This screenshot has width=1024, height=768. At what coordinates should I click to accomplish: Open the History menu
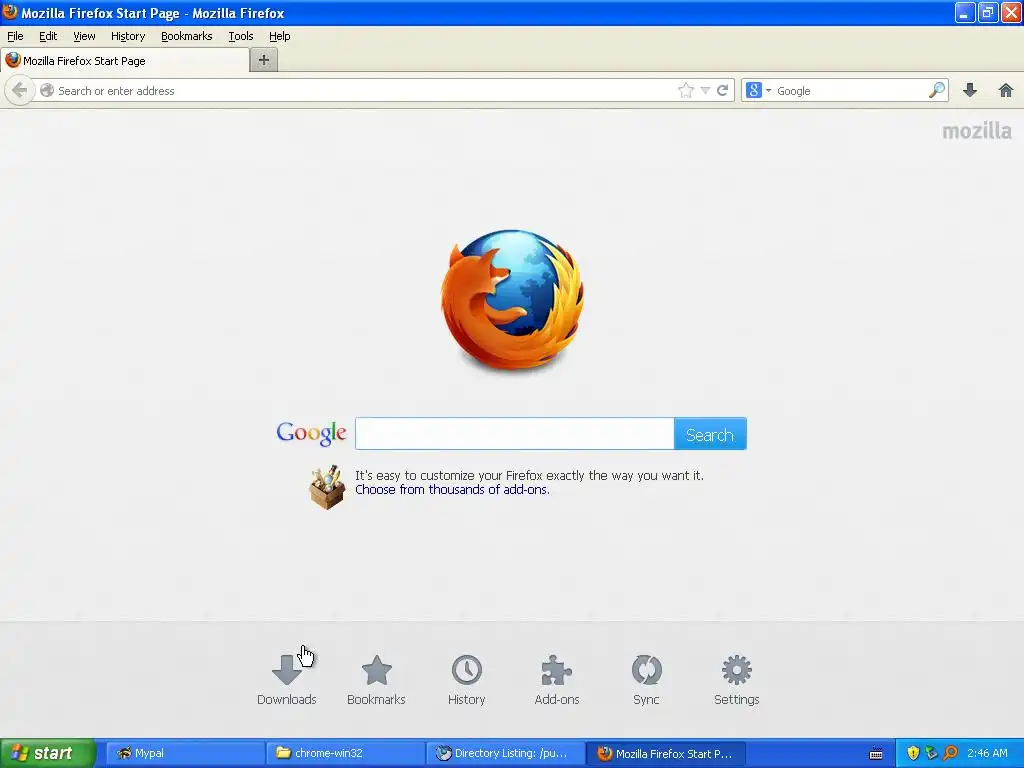click(127, 36)
